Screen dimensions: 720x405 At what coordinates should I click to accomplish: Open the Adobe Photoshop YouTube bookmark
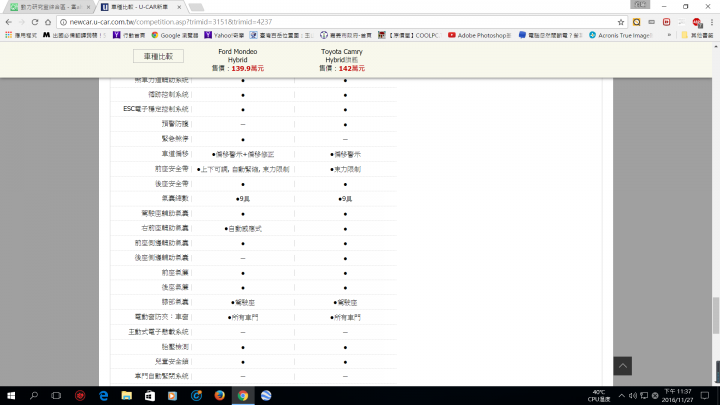tap(479, 35)
